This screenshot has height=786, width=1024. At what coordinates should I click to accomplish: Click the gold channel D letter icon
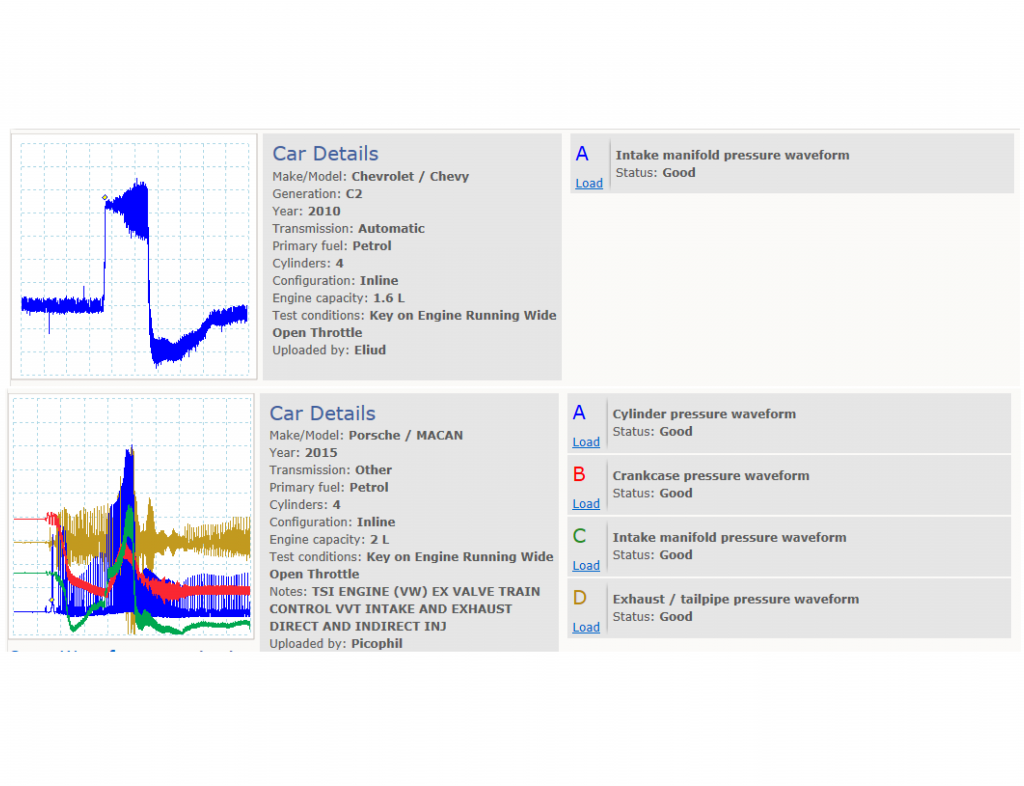(579, 598)
